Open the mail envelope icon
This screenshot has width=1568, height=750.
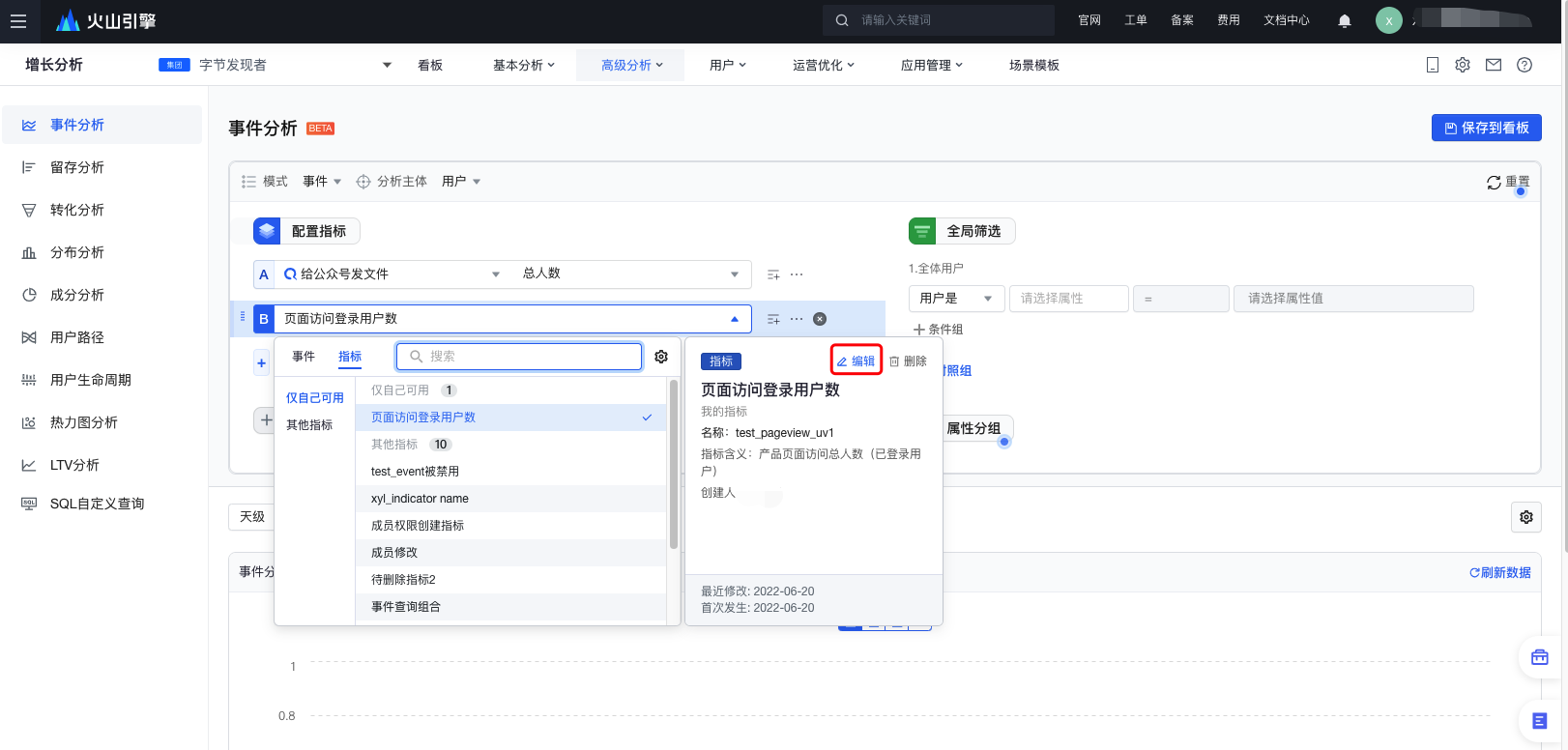[1494, 65]
